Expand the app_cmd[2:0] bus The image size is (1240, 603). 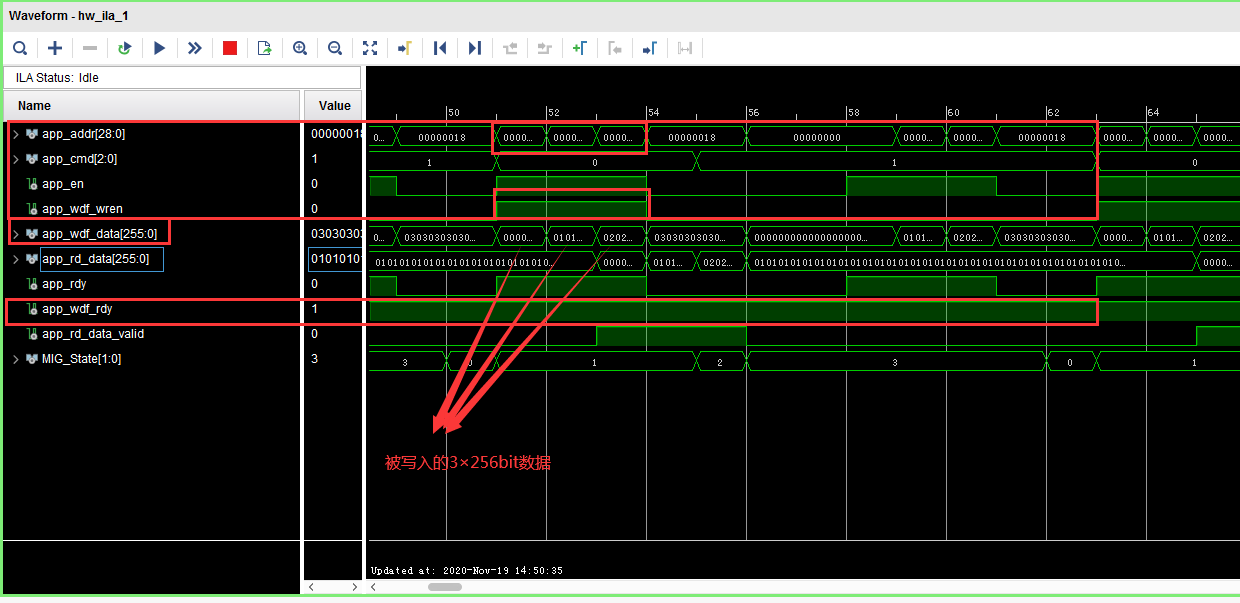click(x=15, y=159)
